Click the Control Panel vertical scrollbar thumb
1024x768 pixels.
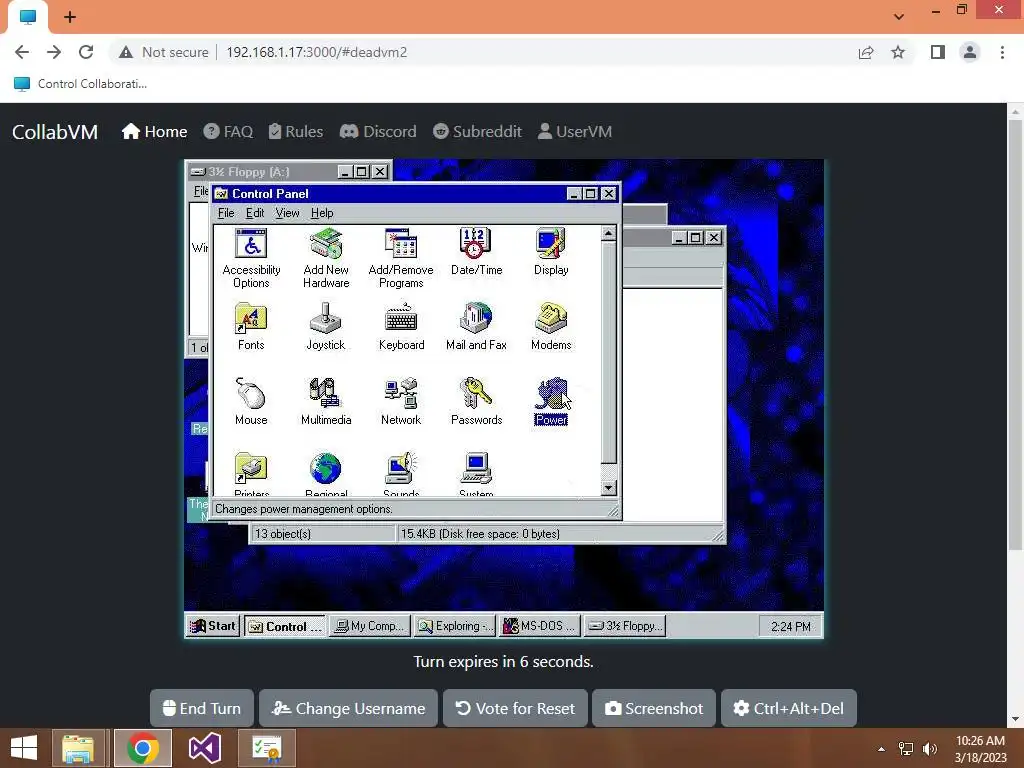click(x=608, y=353)
